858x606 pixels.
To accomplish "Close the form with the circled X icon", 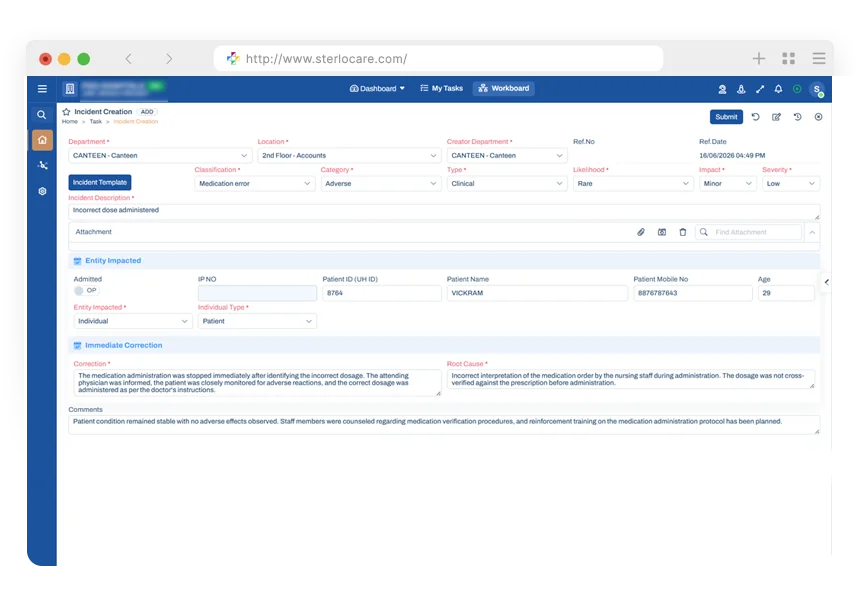I will (818, 117).
